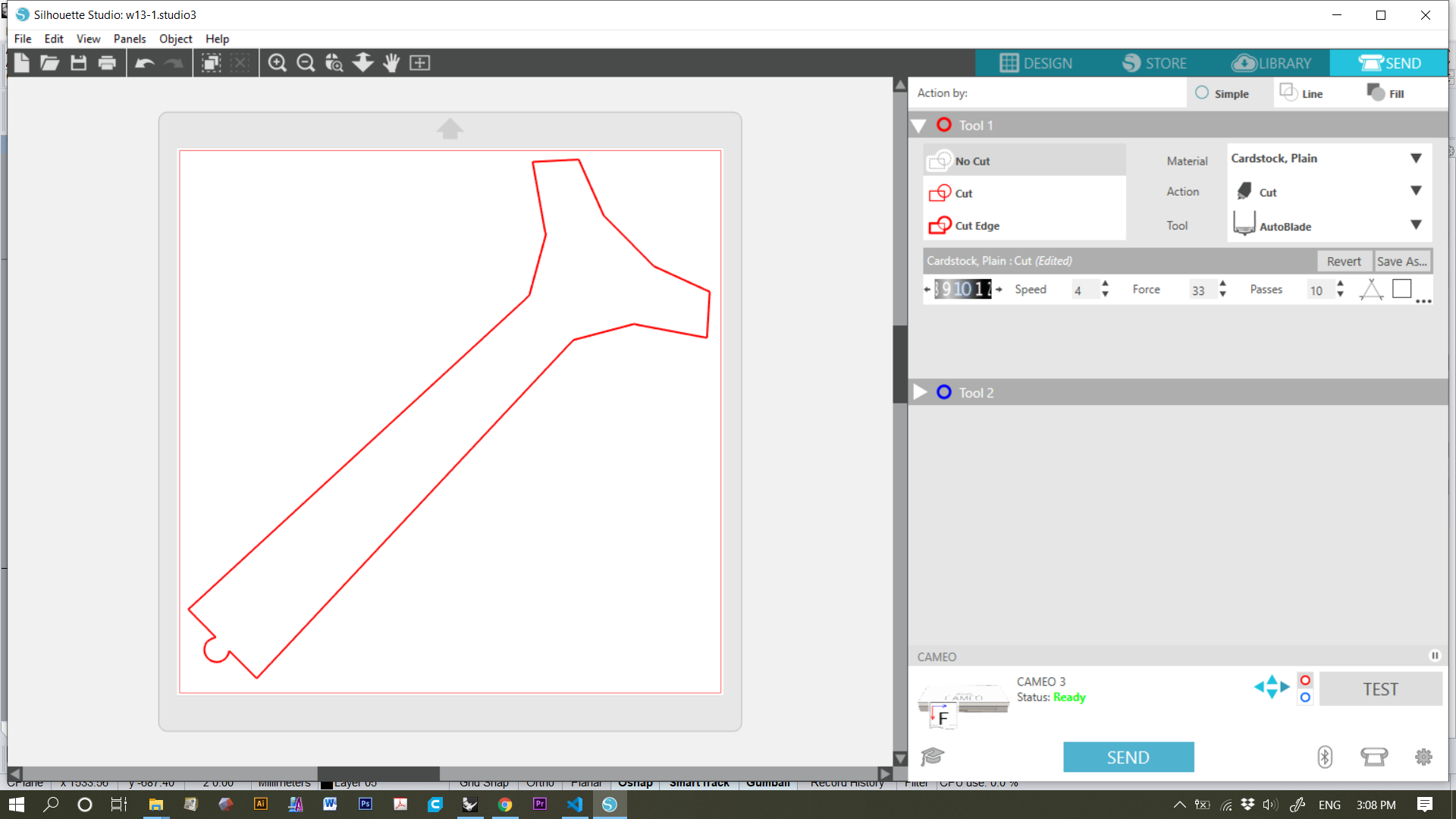1456x819 pixels.
Task: Click the Undo arrow icon
Action: 144,63
